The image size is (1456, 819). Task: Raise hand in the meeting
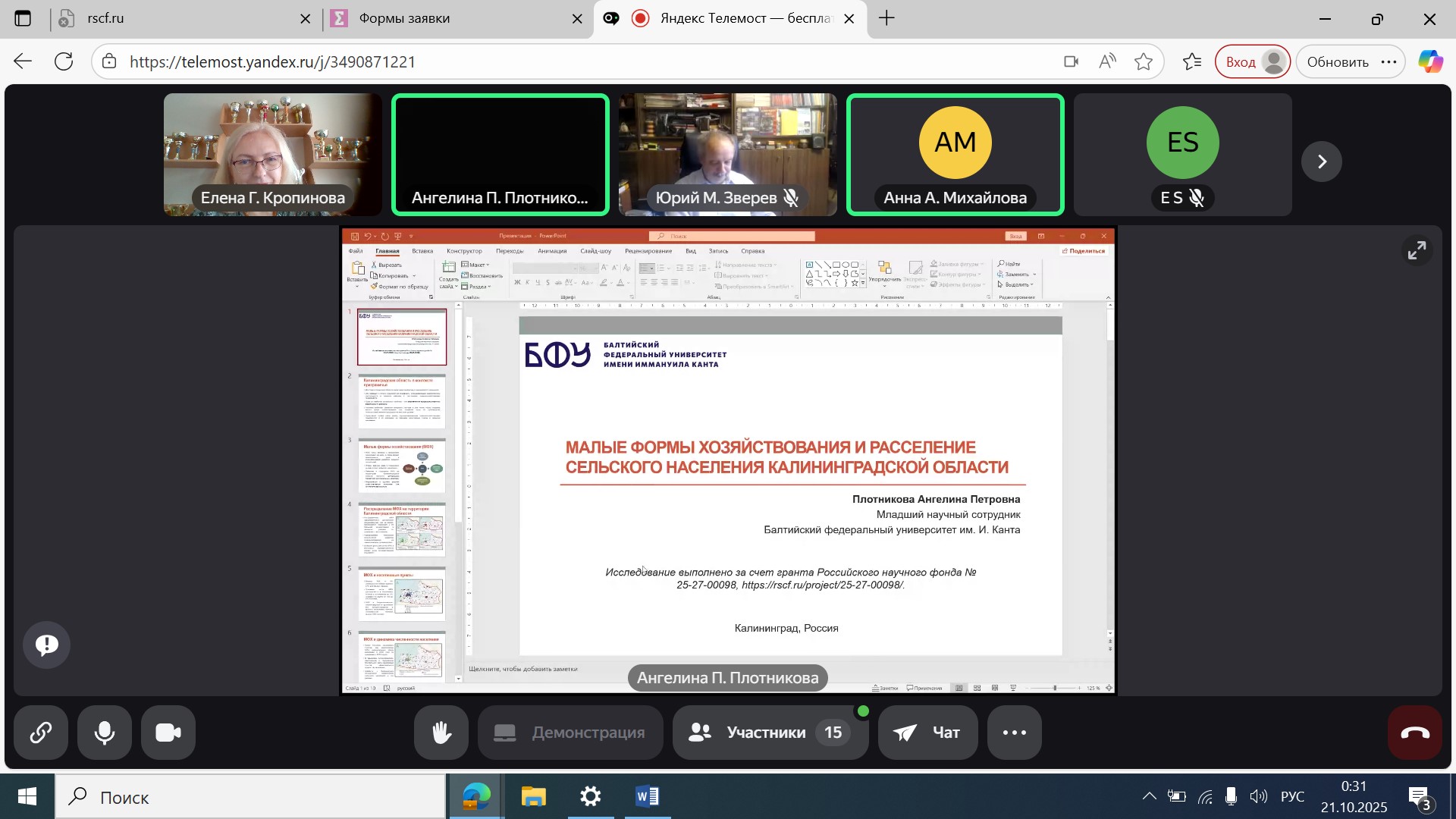[x=441, y=733]
